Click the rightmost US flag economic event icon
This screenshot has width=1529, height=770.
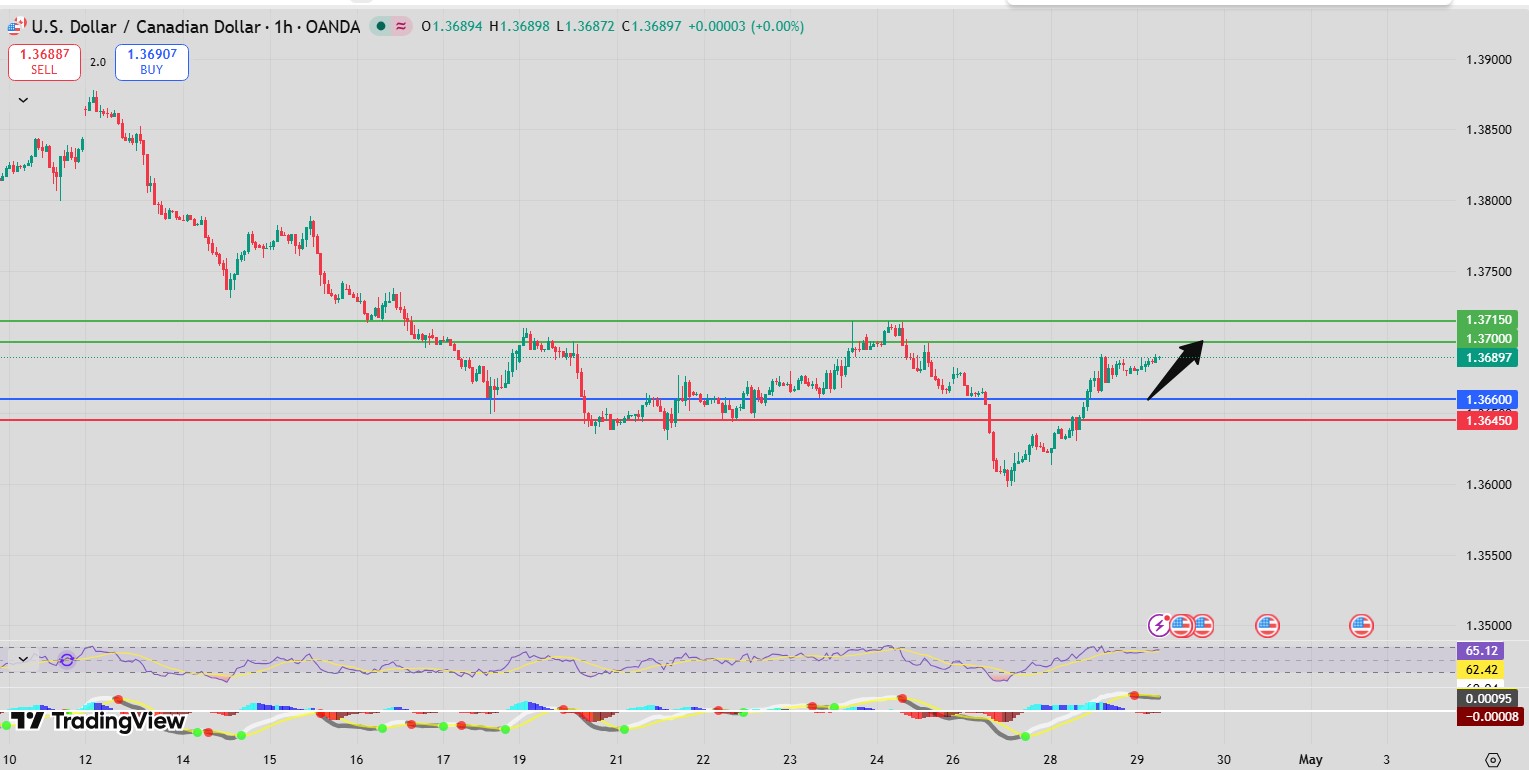click(1361, 626)
